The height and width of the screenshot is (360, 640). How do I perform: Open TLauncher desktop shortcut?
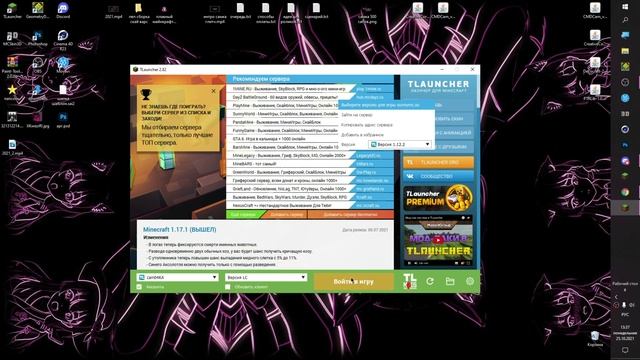point(12,11)
